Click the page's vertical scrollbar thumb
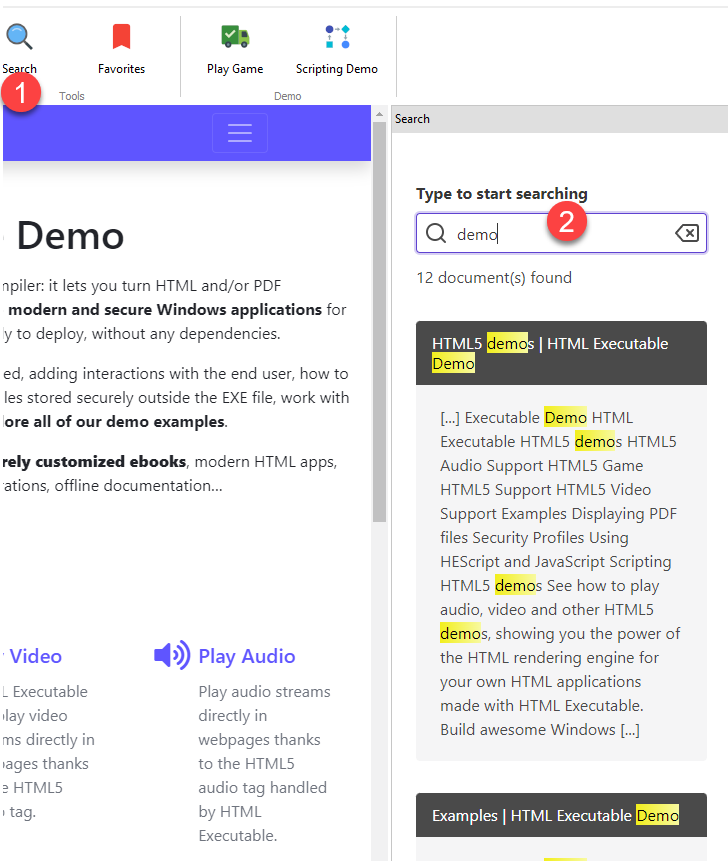The height and width of the screenshot is (861, 728). click(x=379, y=320)
